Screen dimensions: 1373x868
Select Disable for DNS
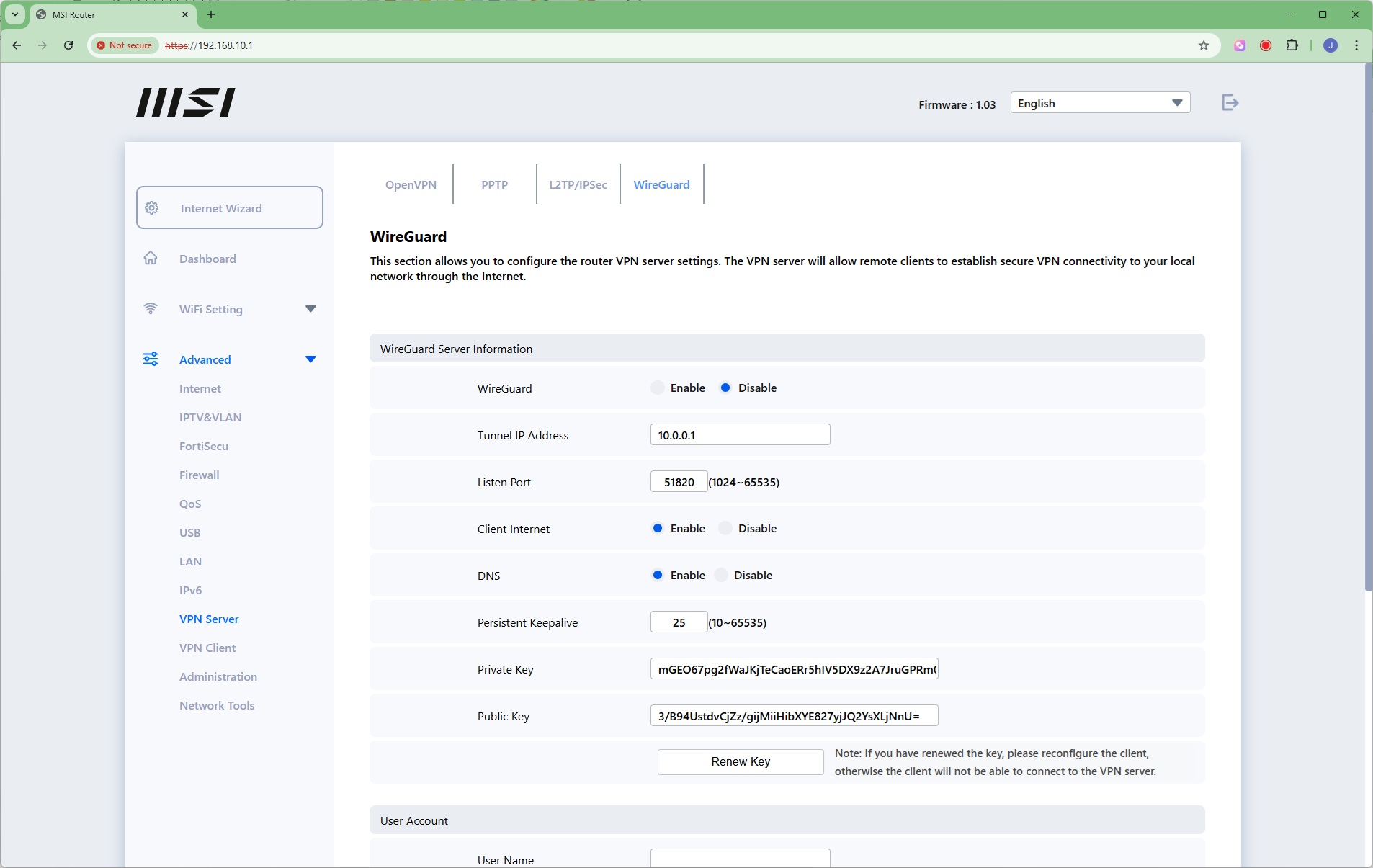coord(721,576)
